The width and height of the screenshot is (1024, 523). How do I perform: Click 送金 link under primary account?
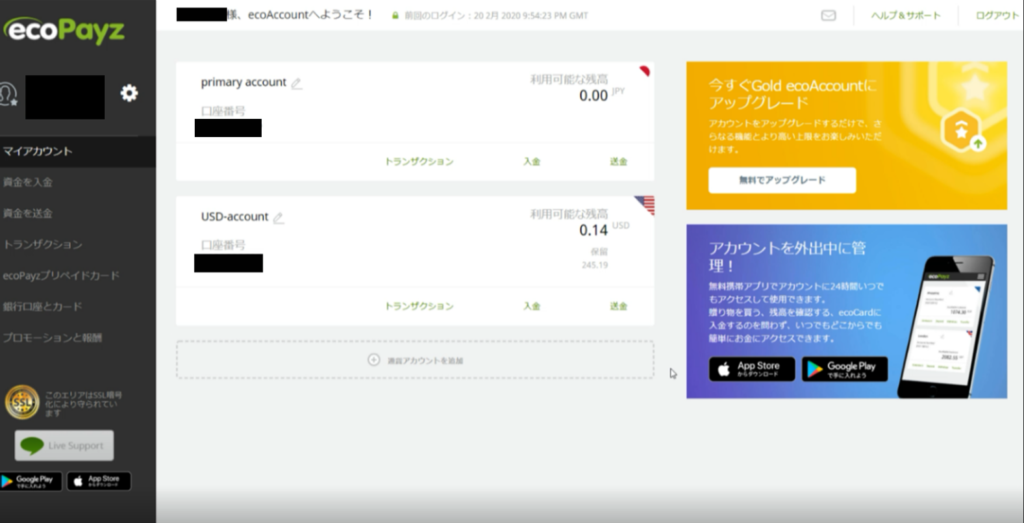[x=618, y=162]
